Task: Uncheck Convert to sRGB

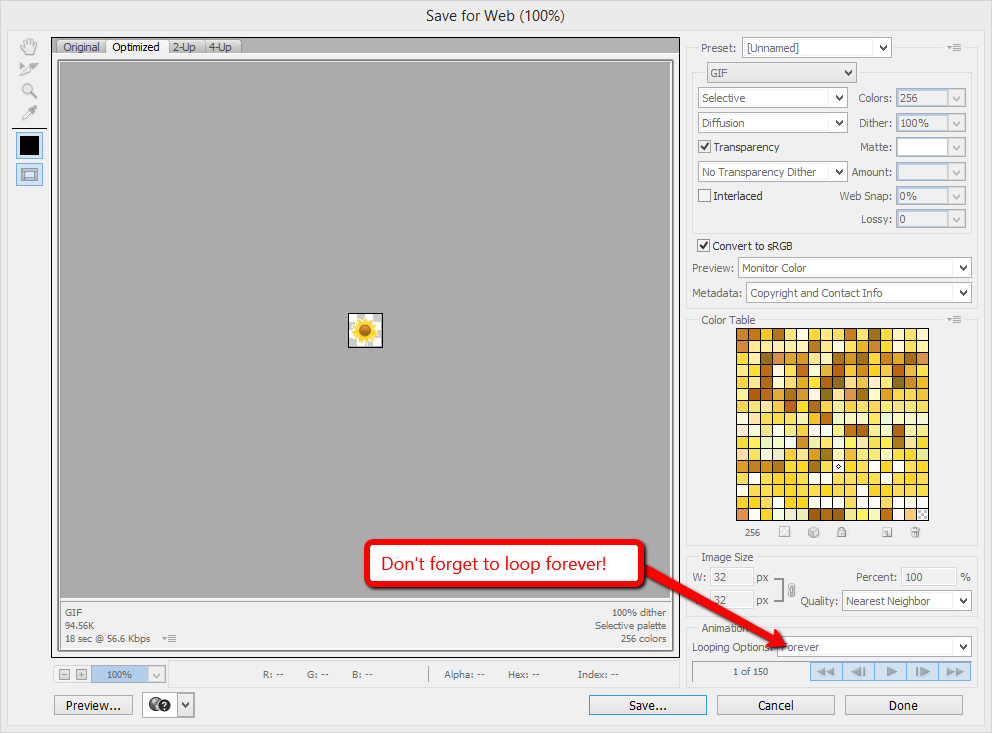Action: pos(704,246)
